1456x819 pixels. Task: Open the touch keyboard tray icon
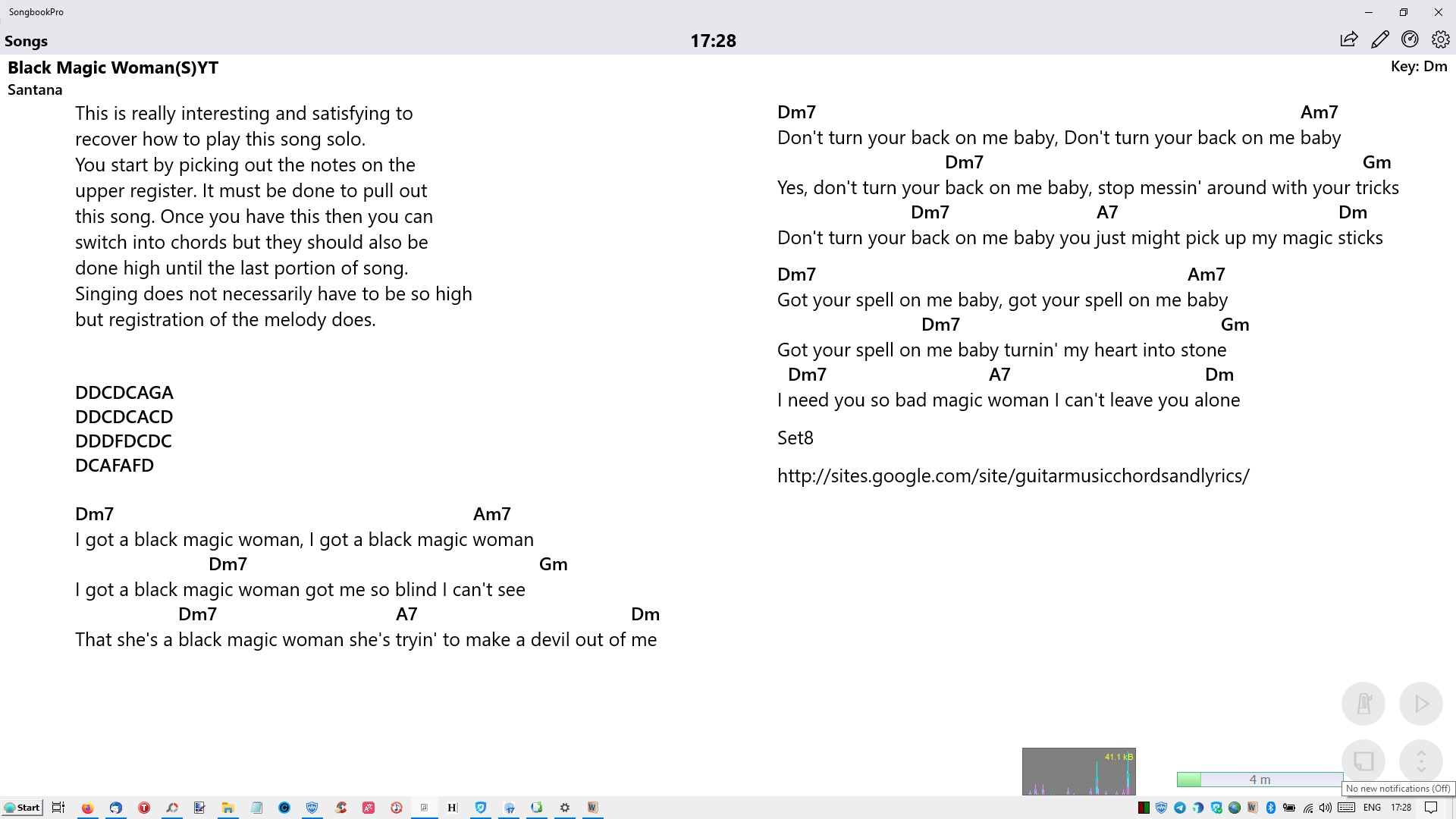(1347, 808)
